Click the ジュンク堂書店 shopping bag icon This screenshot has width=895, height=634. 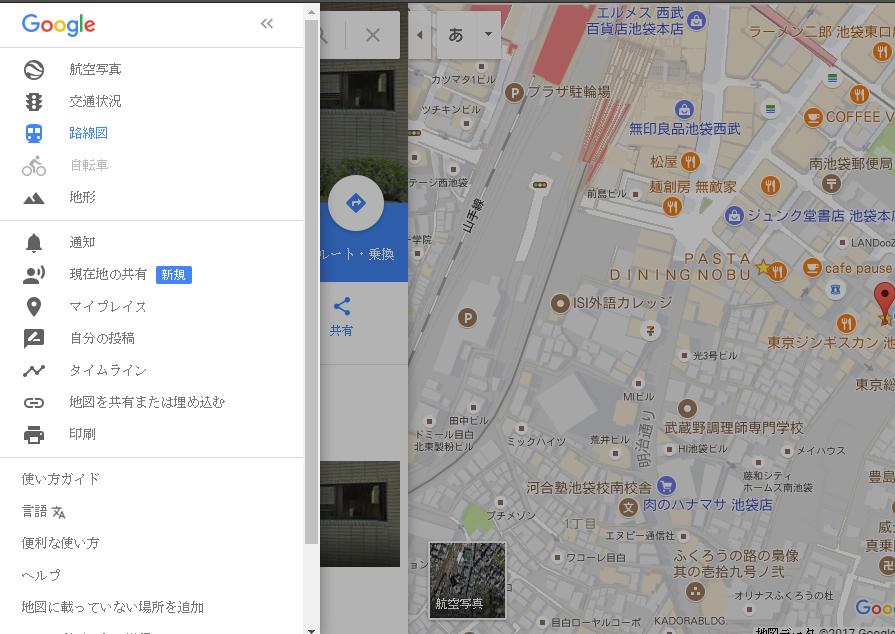click(x=734, y=216)
